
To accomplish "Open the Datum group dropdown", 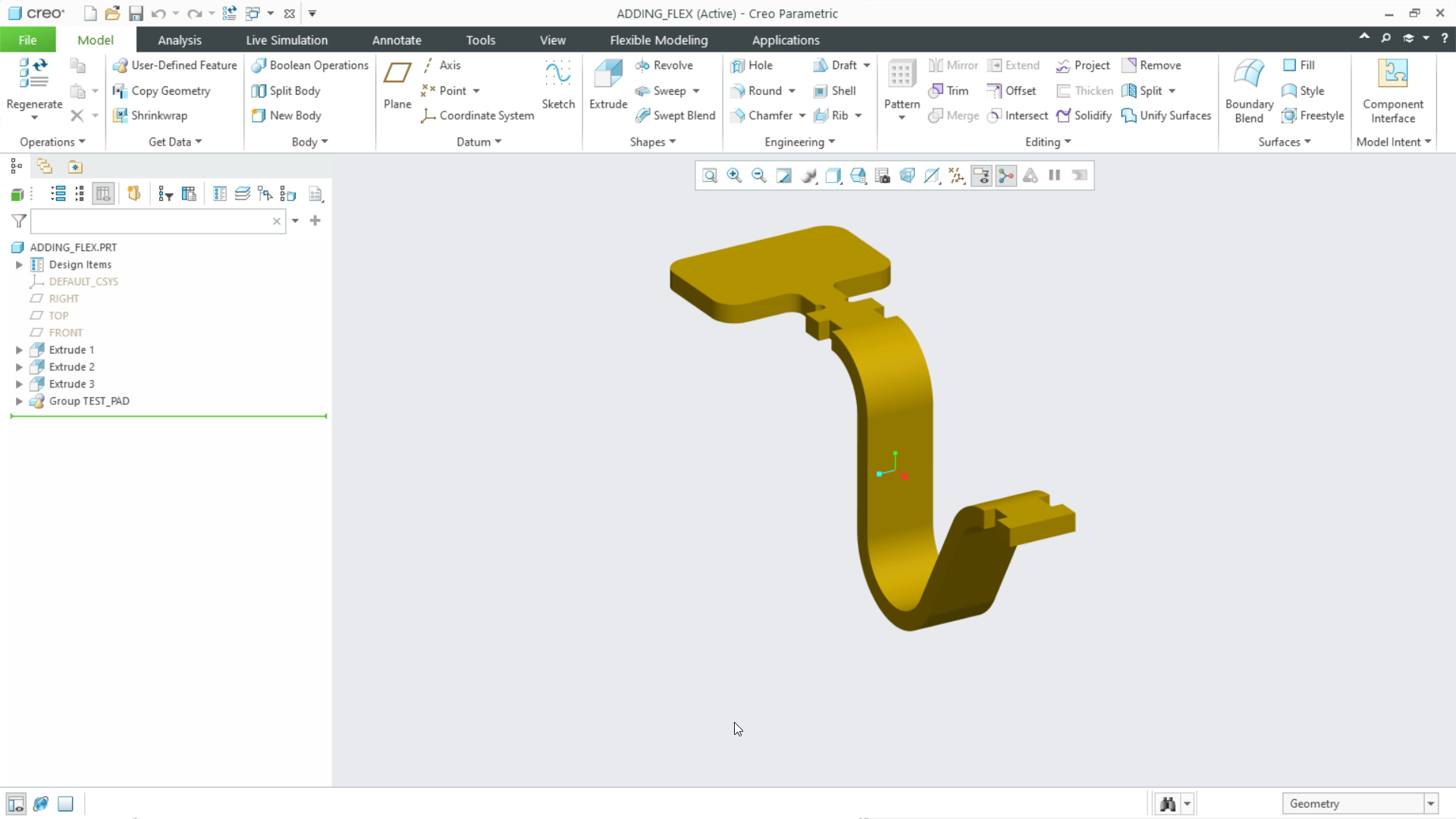I will (479, 142).
